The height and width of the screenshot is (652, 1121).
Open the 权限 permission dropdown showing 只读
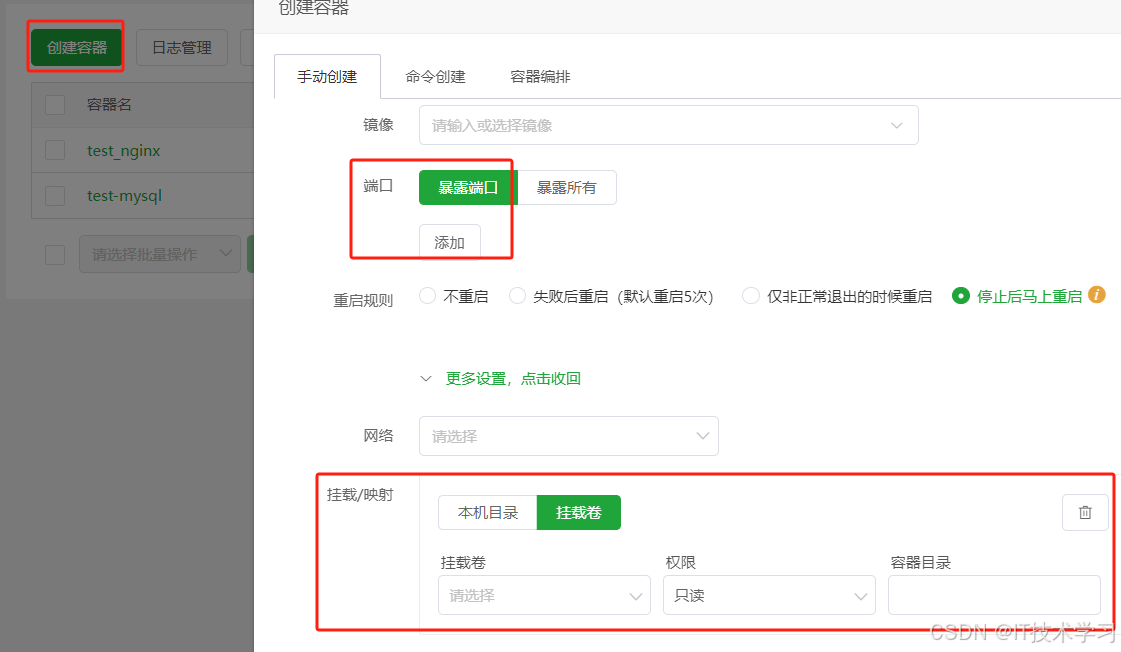[769, 595]
